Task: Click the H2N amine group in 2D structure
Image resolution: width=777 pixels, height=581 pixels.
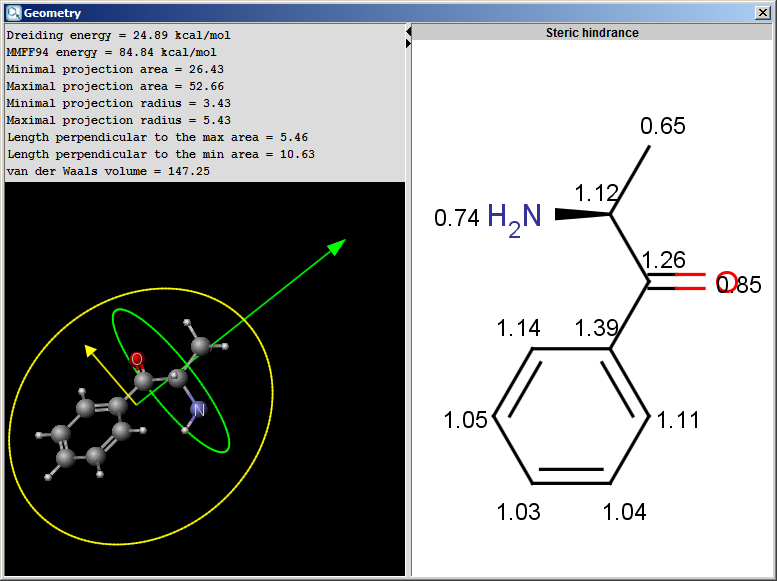Action: point(514,217)
